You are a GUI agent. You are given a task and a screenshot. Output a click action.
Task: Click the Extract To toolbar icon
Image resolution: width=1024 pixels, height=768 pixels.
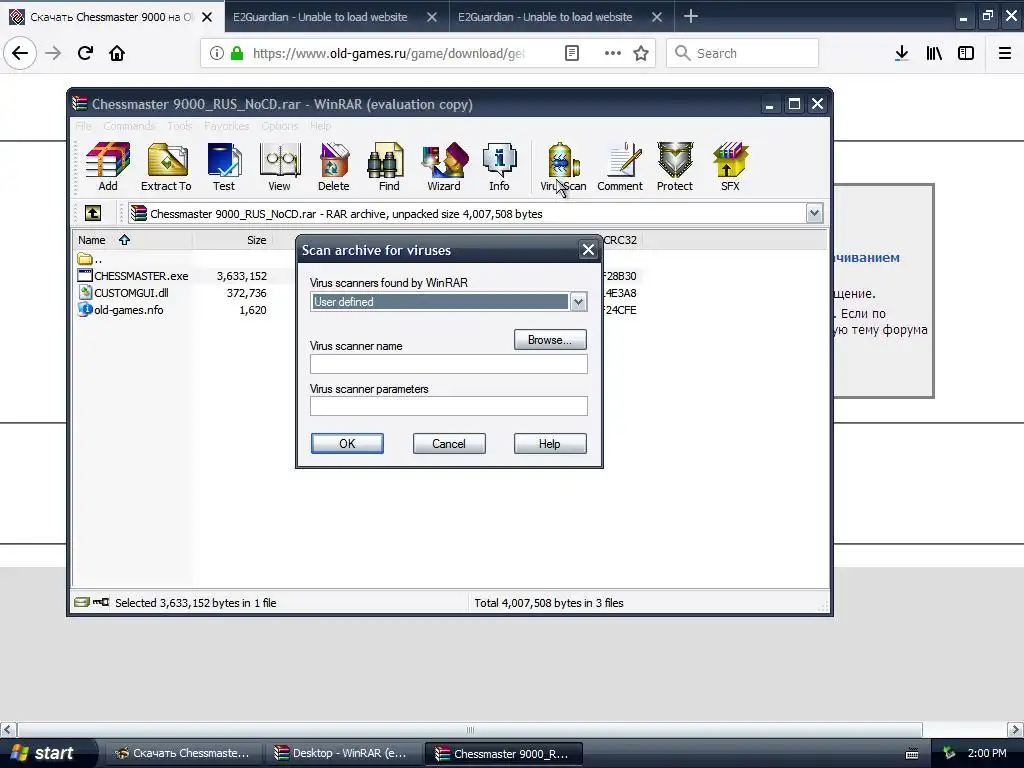(x=166, y=167)
